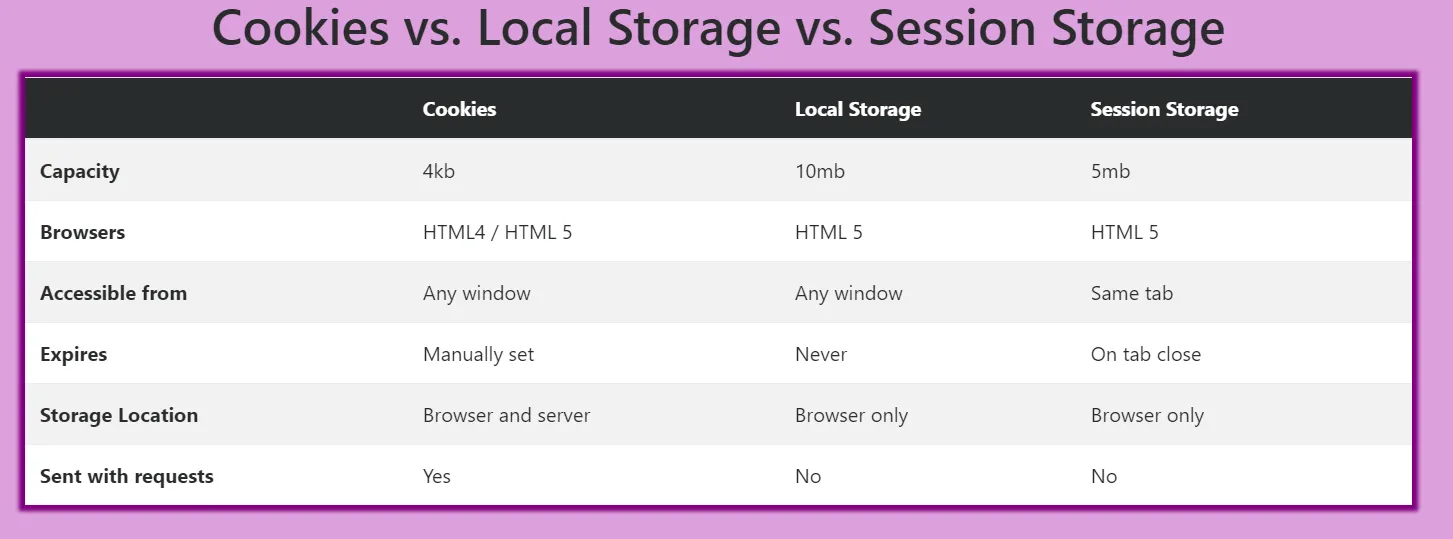Select the Storage Location row label

[x=119, y=415]
